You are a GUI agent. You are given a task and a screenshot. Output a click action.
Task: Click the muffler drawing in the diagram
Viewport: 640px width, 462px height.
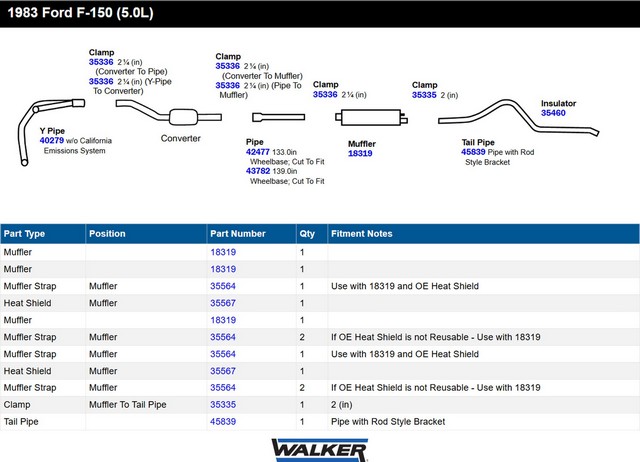[x=371, y=118]
